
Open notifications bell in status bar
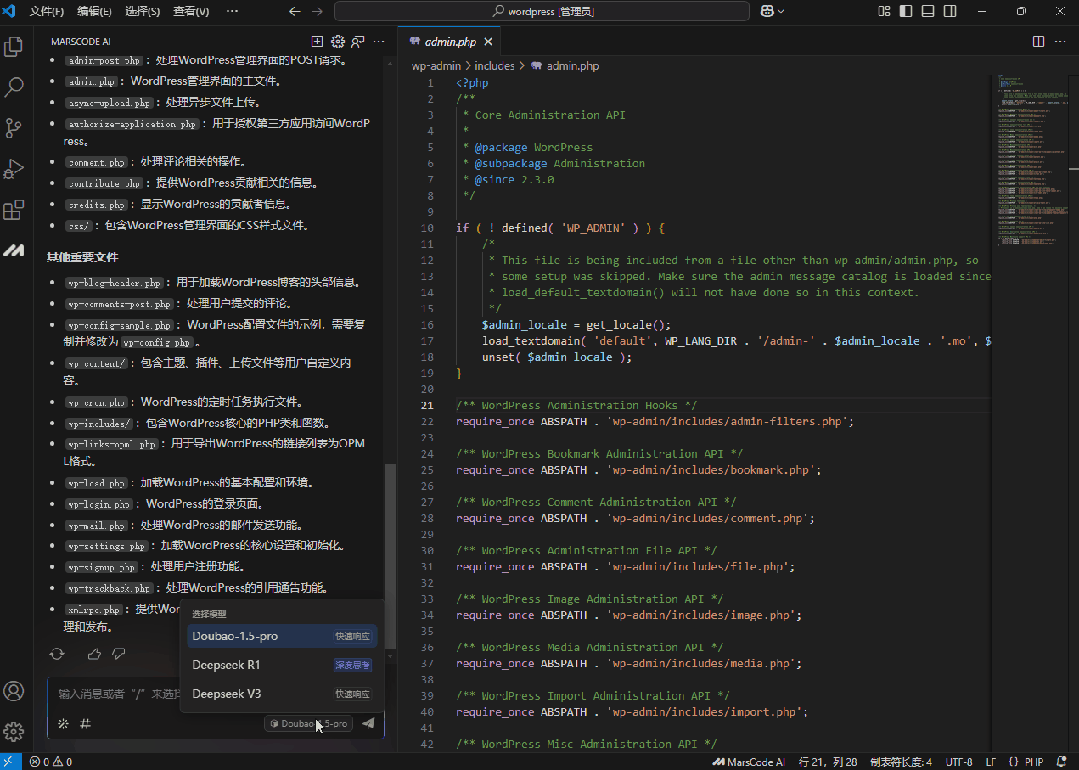click(x=1061, y=762)
